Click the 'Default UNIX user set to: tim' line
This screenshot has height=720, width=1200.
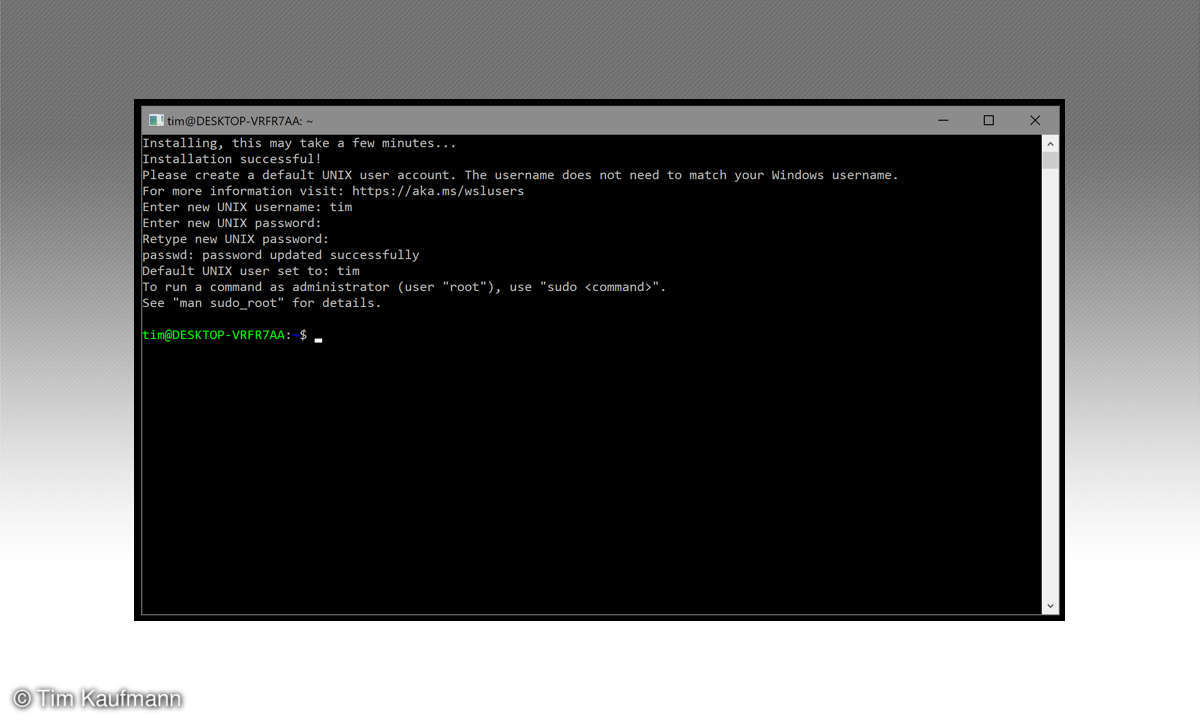point(251,271)
